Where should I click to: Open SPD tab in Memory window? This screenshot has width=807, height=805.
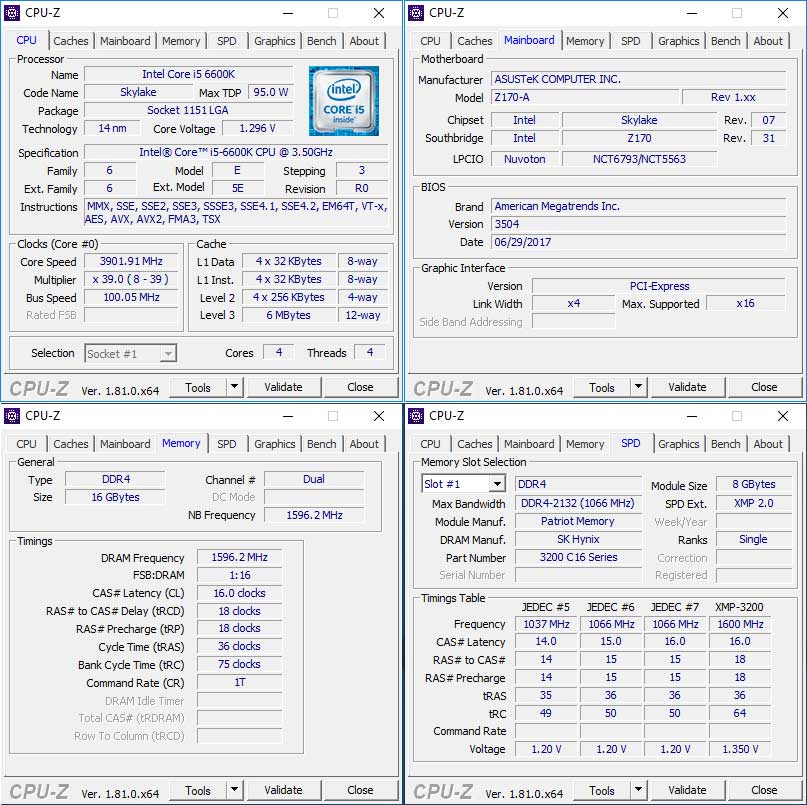[x=226, y=444]
